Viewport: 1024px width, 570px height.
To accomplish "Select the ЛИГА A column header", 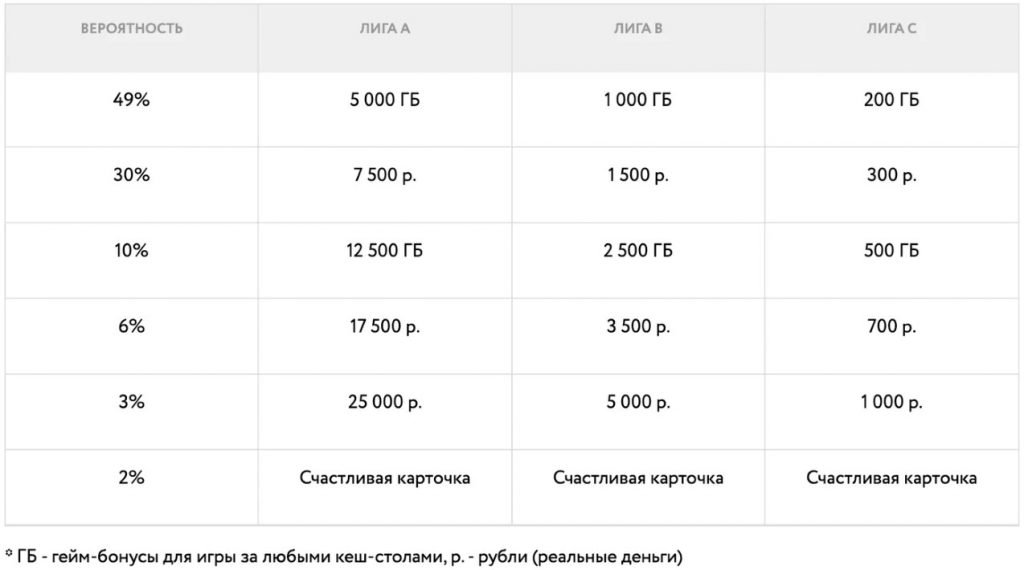I will click(385, 28).
